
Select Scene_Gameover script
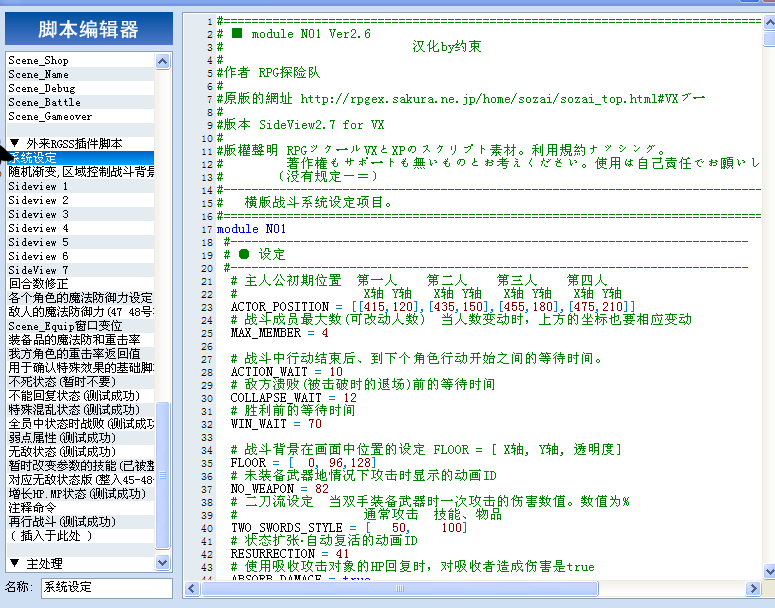pos(81,116)
